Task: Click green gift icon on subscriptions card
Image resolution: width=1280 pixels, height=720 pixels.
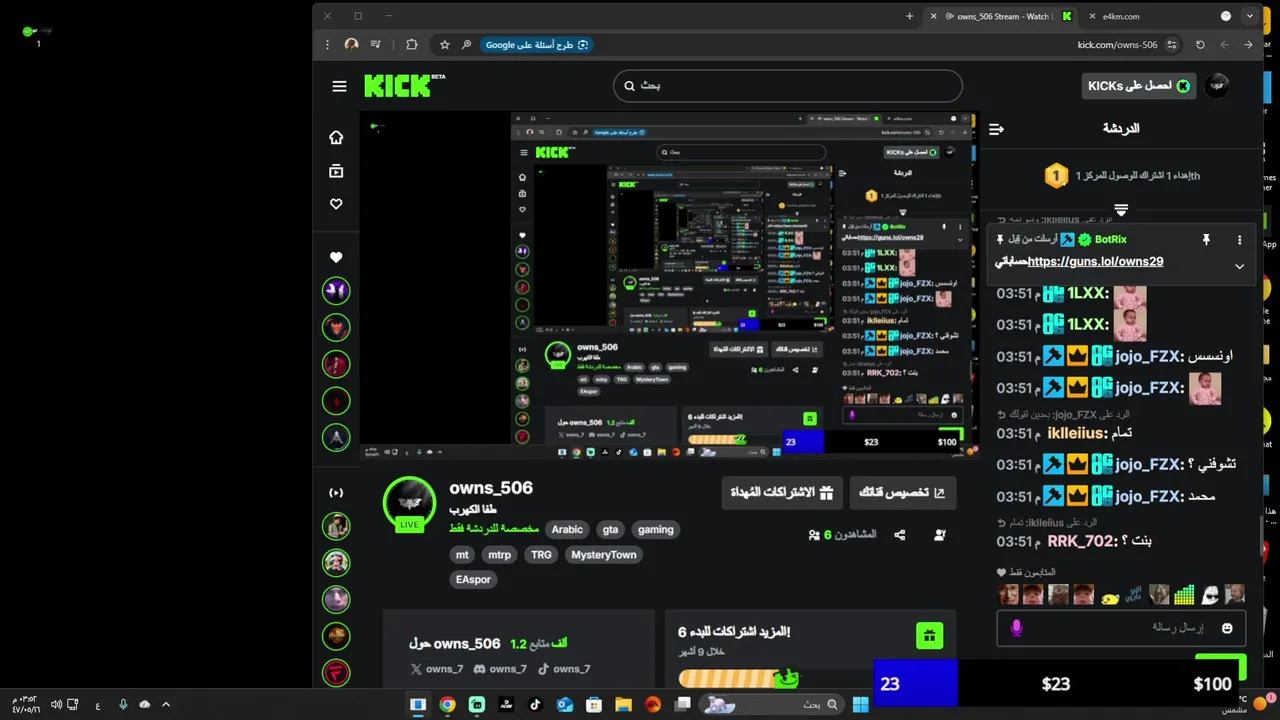Action: 930,635
